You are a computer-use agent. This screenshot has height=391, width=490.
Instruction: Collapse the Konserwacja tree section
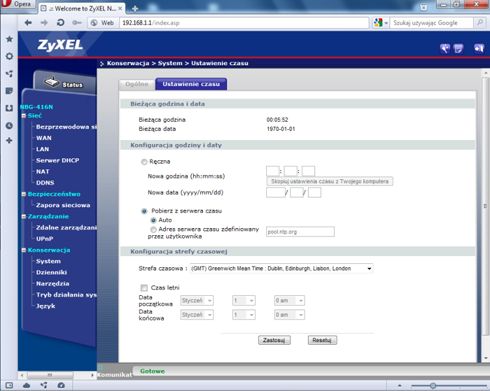point(24,250)
